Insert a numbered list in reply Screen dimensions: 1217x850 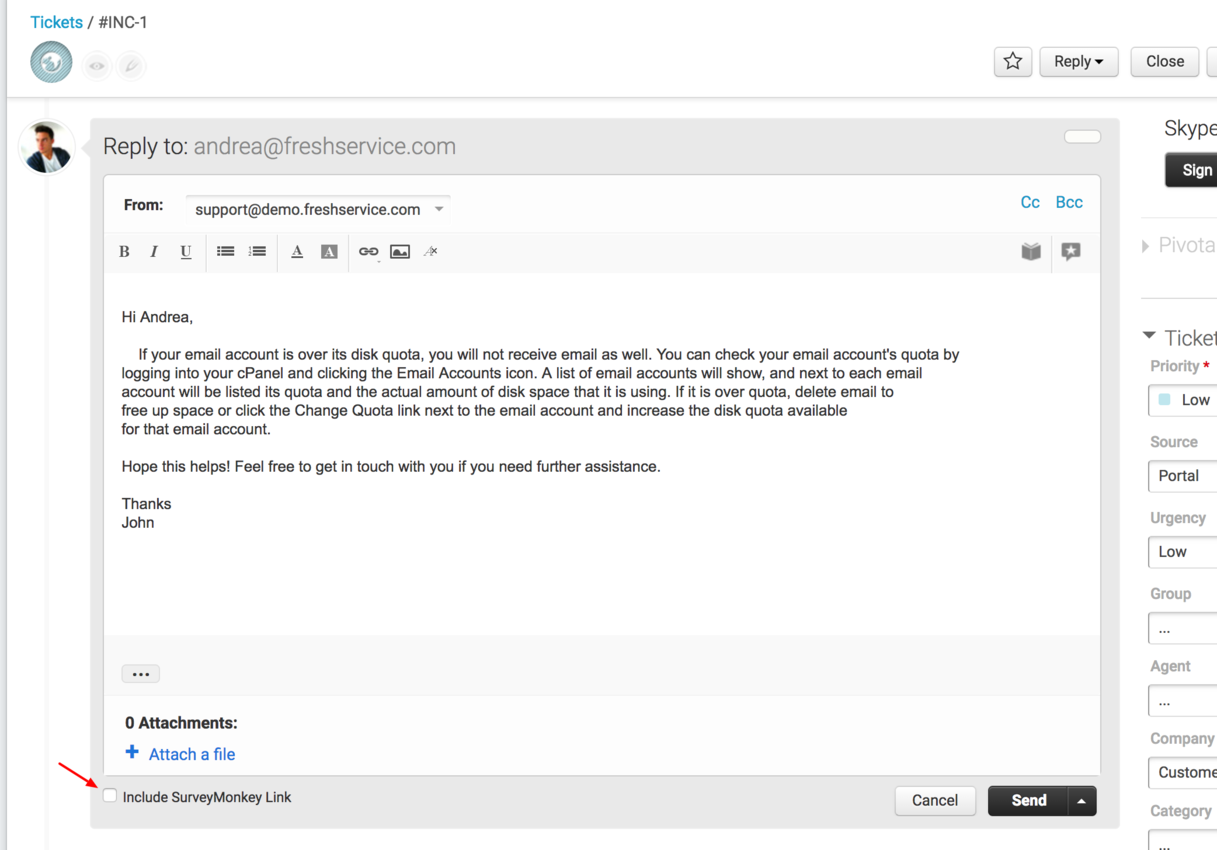(258, 252)
